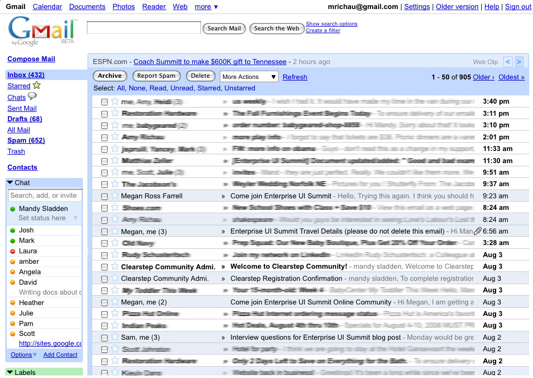The height and width of the screenshot is (378, 533).
Task: Check the Megan Ross Farrell email checkbox
Action: (x=104, y=196)
